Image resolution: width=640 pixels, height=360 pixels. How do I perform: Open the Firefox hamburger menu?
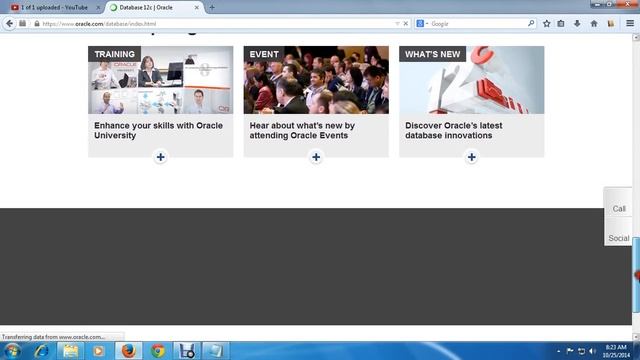click(630, 24)
